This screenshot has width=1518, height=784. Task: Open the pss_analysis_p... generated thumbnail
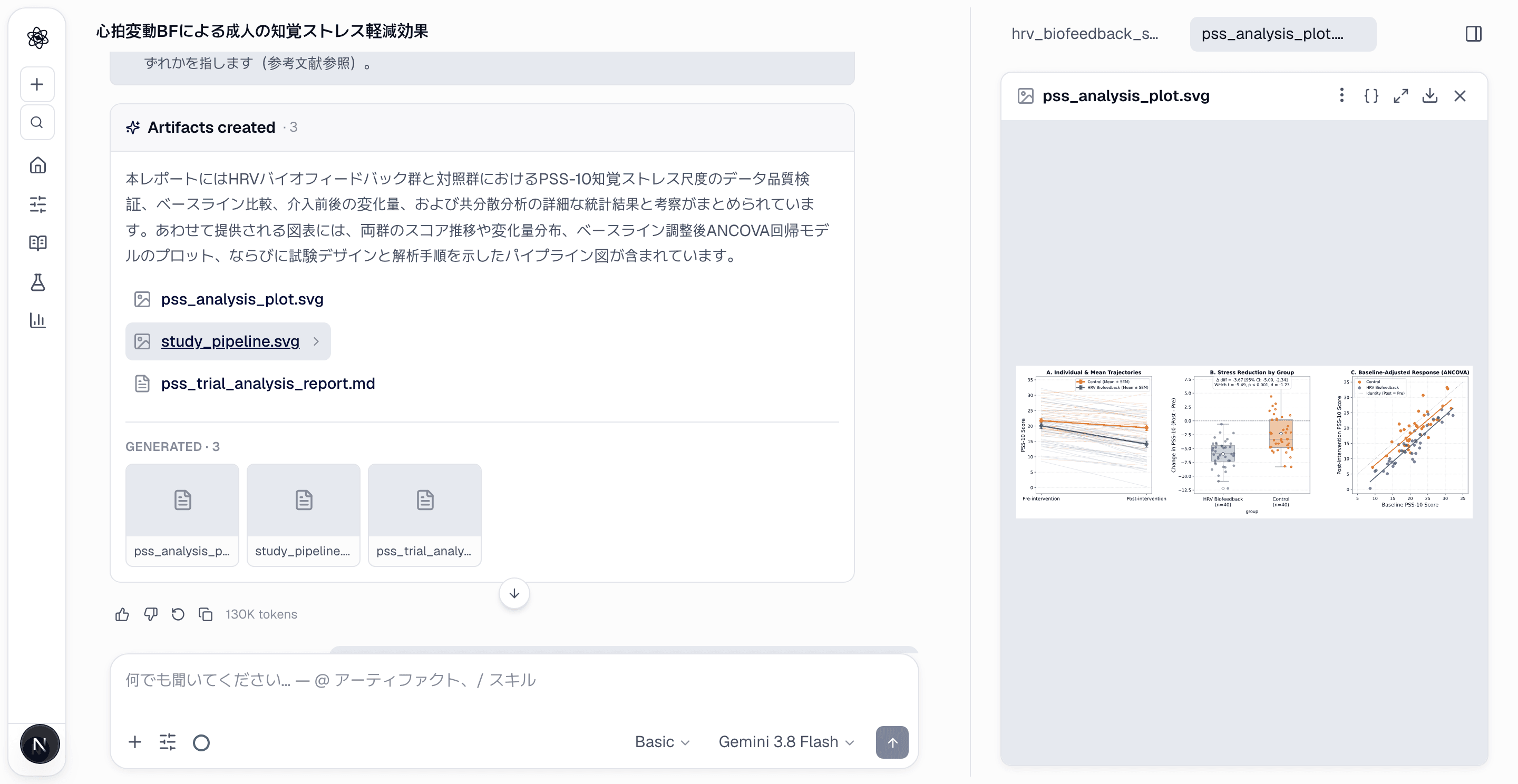tap(182, 515)
